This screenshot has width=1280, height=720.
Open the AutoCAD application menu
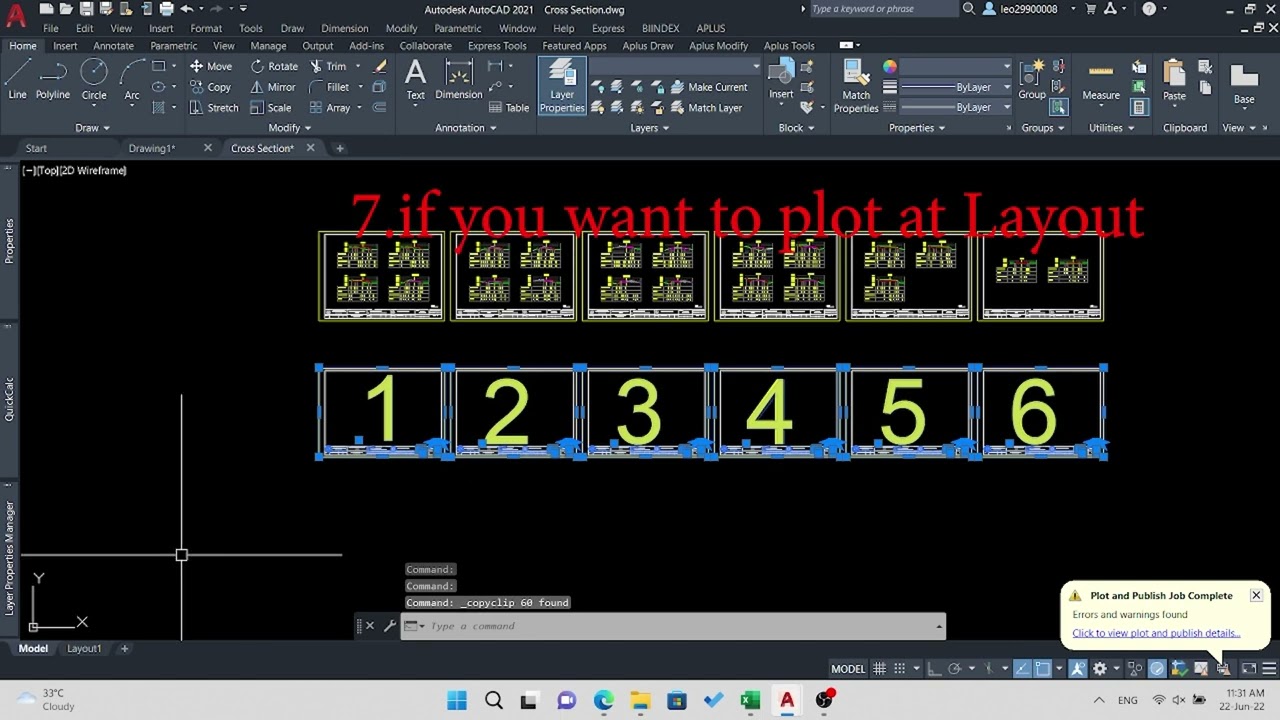[16, 16]
